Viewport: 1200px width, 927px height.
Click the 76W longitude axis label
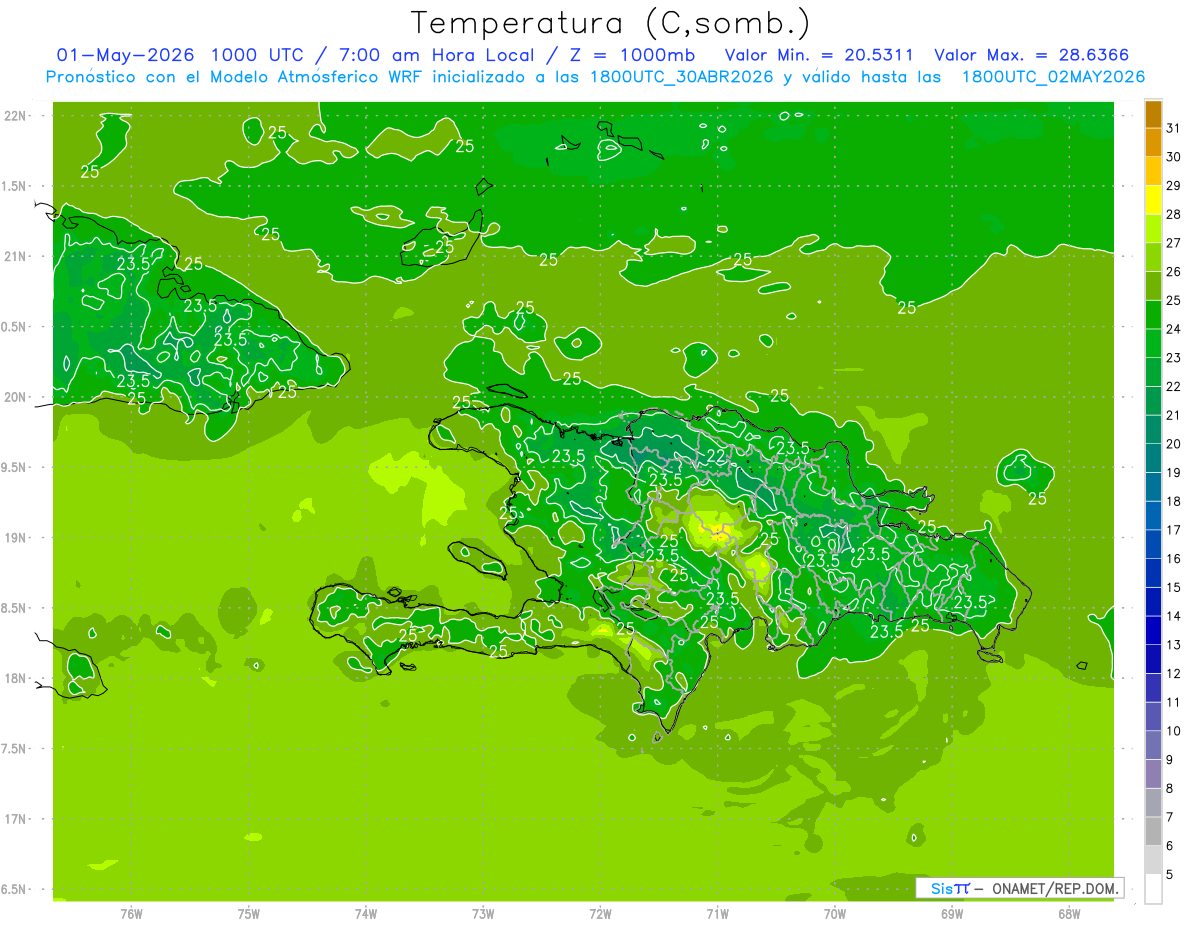click(131, 913)
